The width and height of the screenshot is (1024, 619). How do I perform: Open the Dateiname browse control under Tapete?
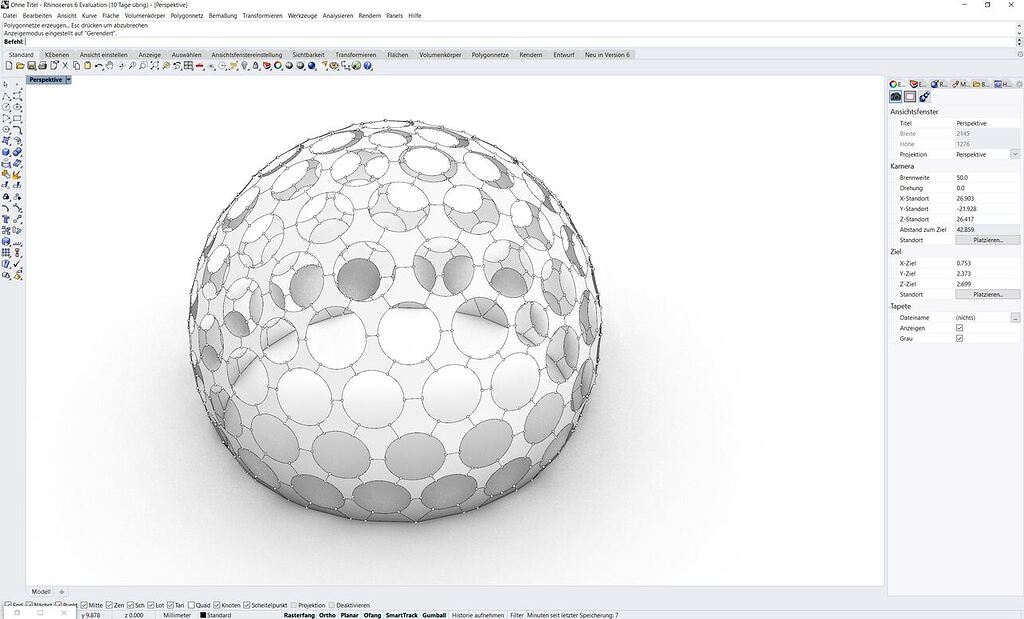[1015, 317]
